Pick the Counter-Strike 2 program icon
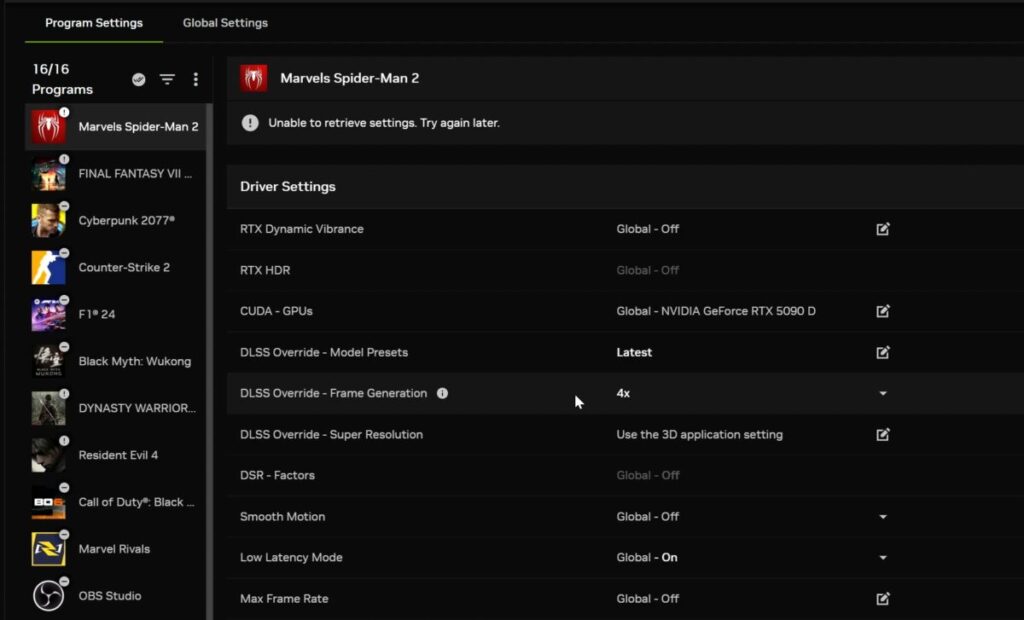Viewport: 1024px width, 620px height. click(x=48, y=268)
